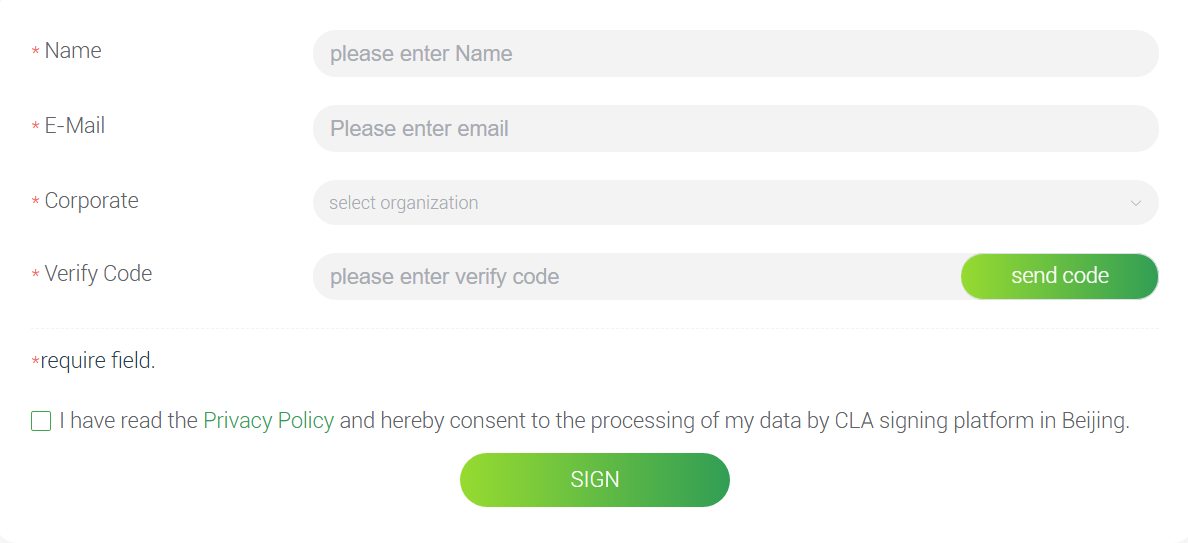Click the verify code input field
1188x543 pixels.
[x=636, y=277]
